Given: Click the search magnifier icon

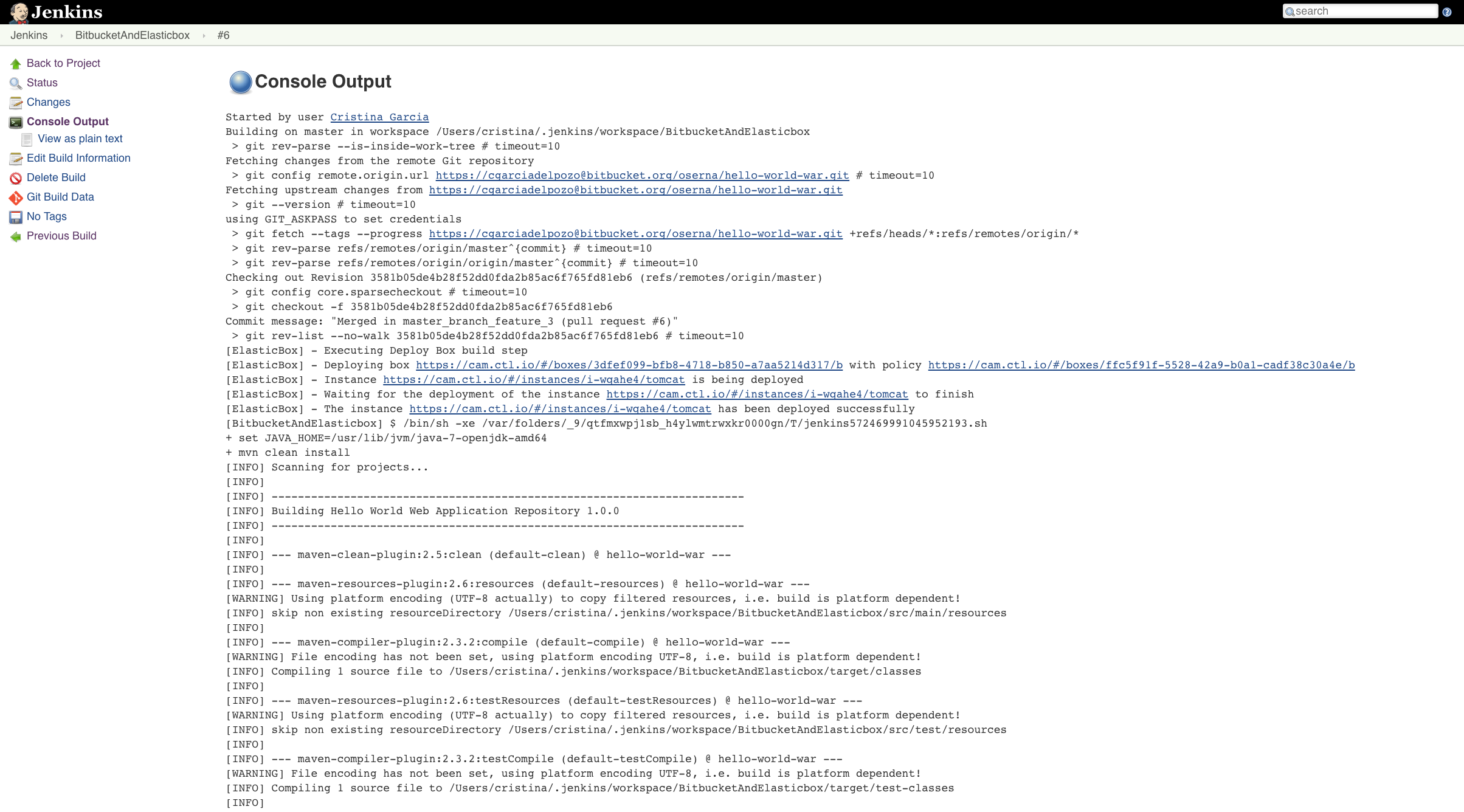Looking at the screenshot, I should pyautogui.click(x=1290, y=12).
